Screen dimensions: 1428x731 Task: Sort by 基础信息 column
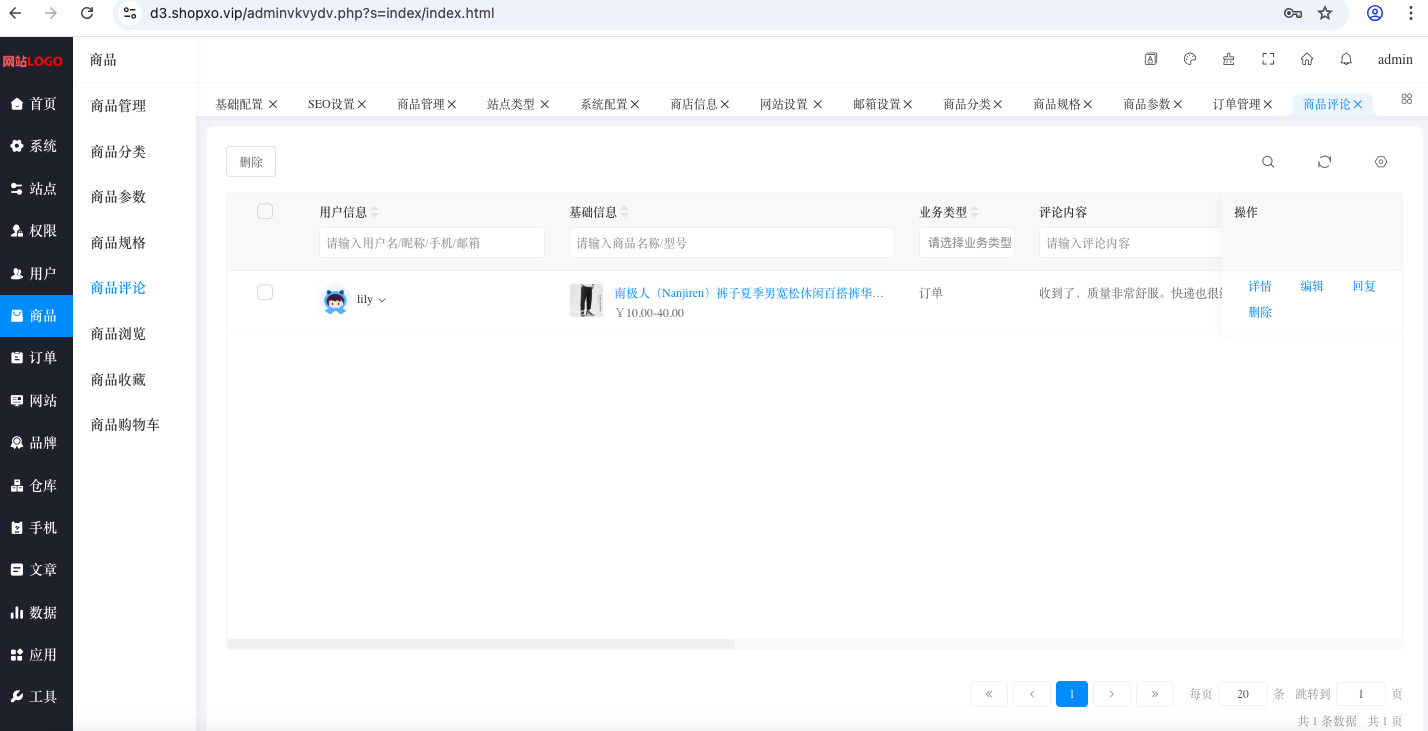tap(625, 212)
